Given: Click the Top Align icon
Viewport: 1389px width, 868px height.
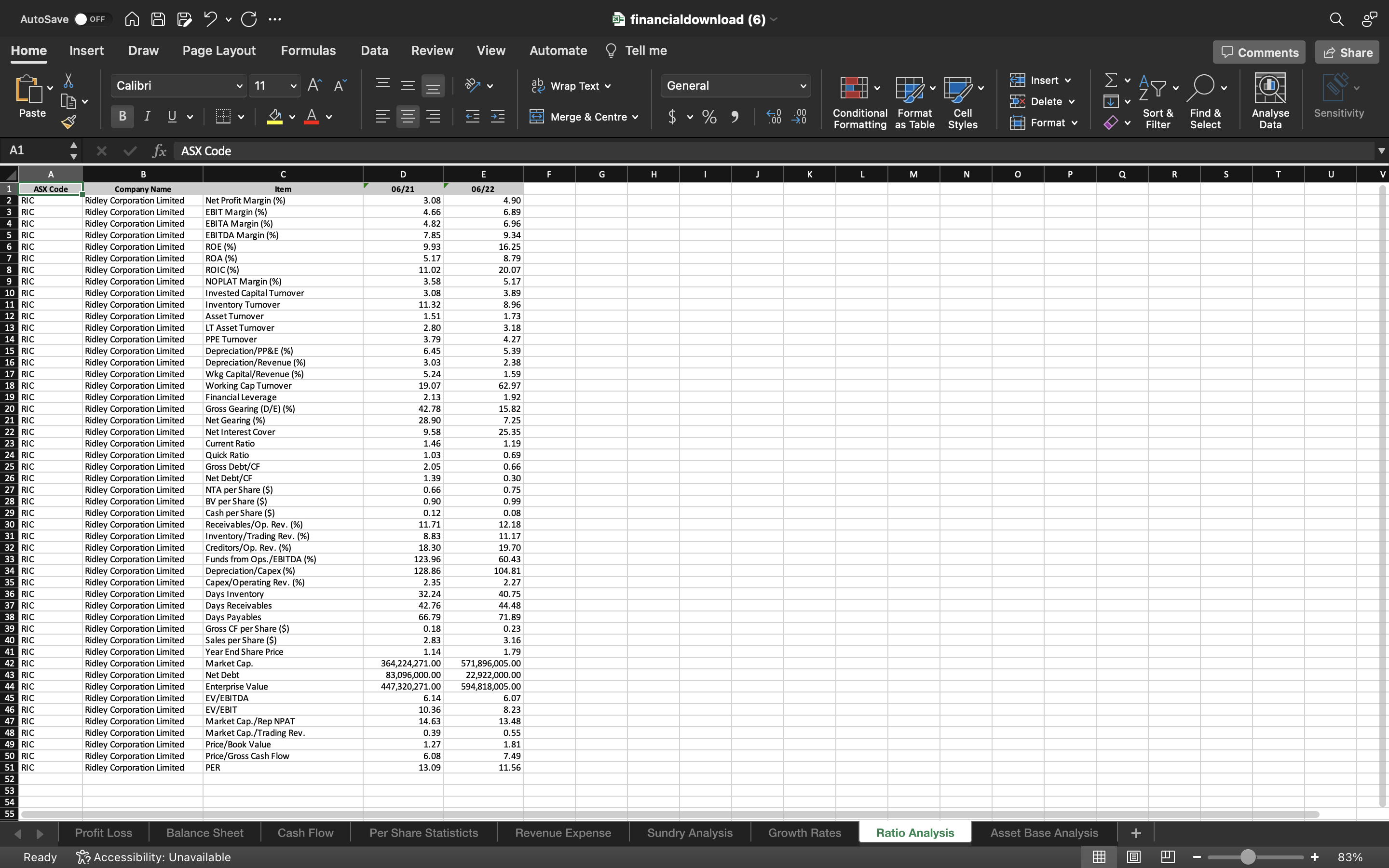Looking at the screenshot, I should pos(383,85).
